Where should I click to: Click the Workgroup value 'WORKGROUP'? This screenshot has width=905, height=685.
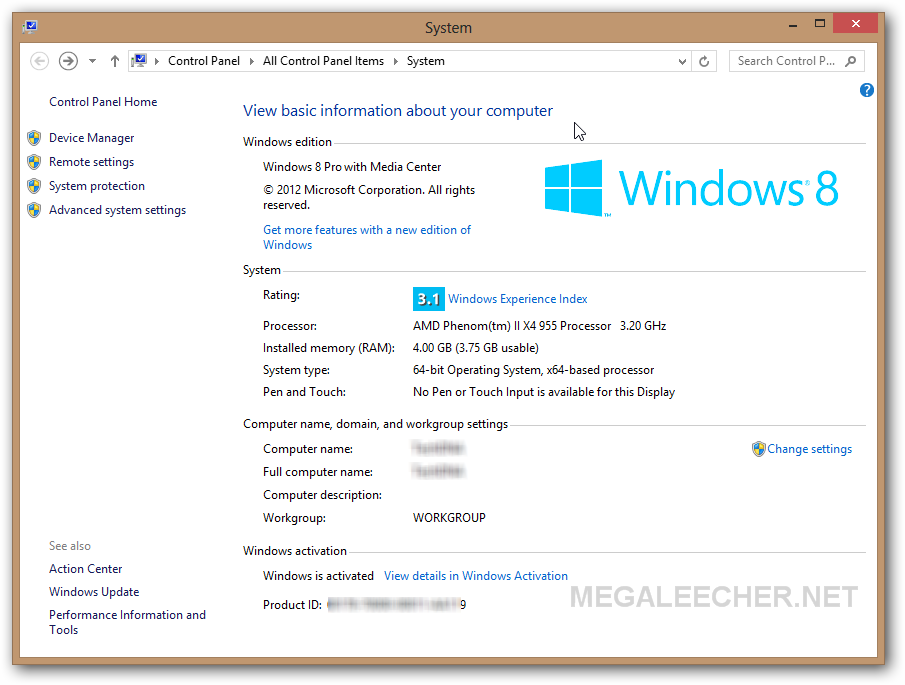coord(449,518)
